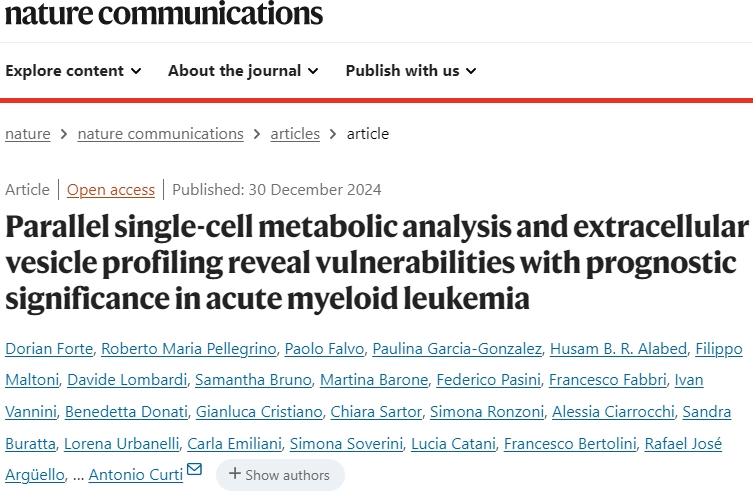Open the nature communications logo homepage

(164, 14)
